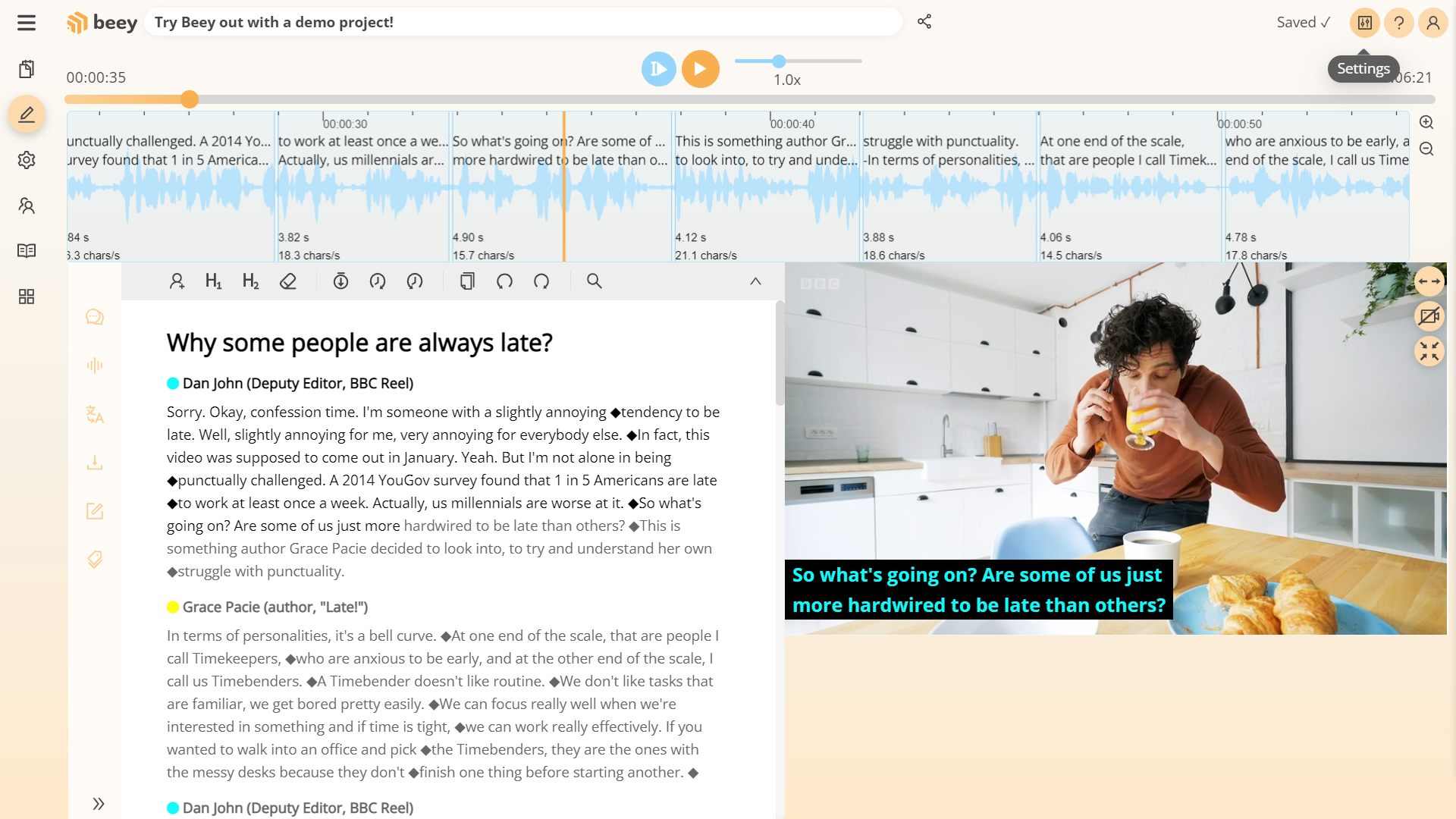Collapse the editor toolbar with the chevron
The width and height of the screenshot is (1456, 819).
coord(755,281)
